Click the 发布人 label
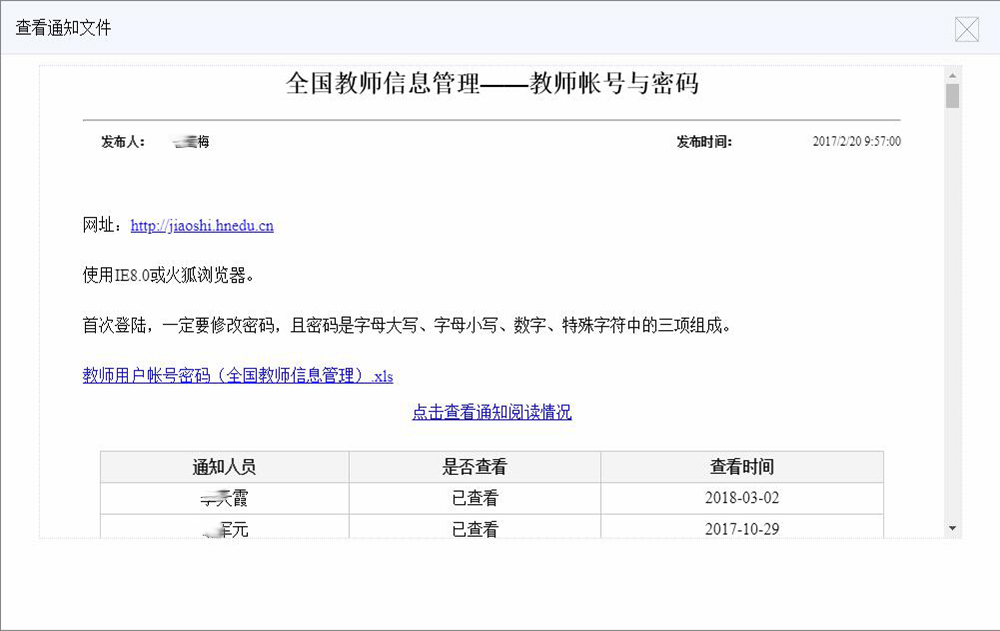This screenshot has height=631, width=1000. coord(123,142)
